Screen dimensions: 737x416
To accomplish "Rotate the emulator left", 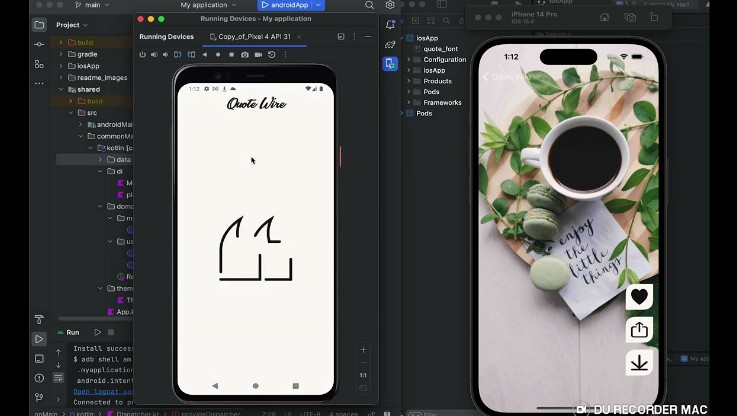I will pyautogui.click(x=178, y=55).
